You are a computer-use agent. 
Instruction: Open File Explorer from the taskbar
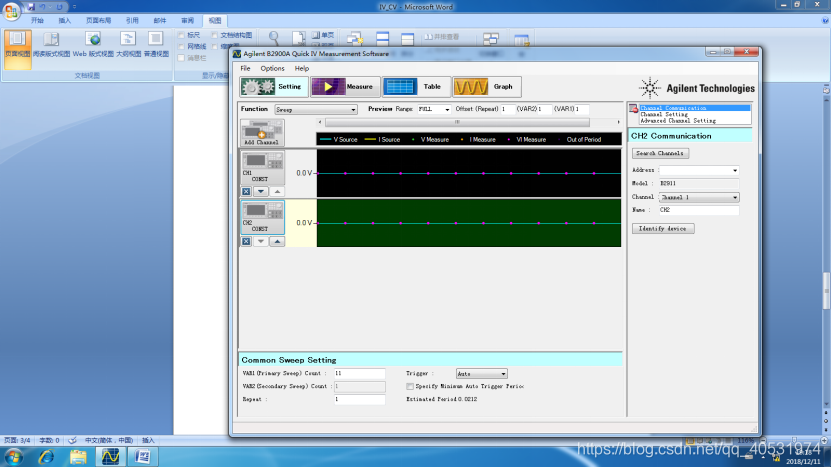(78, 456)
